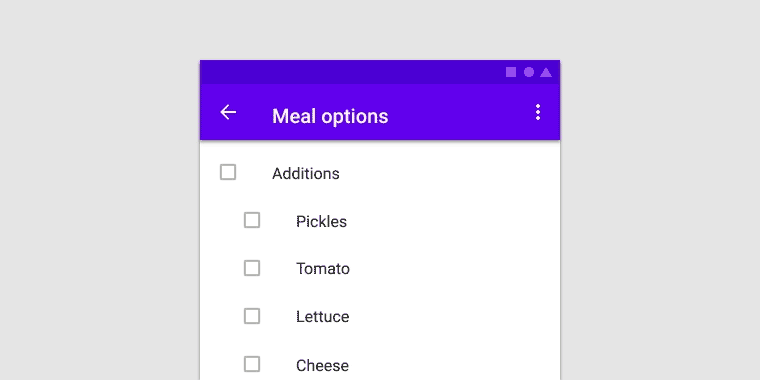Click the Additions label text
760x380 pixels.
tap(305, 173)
